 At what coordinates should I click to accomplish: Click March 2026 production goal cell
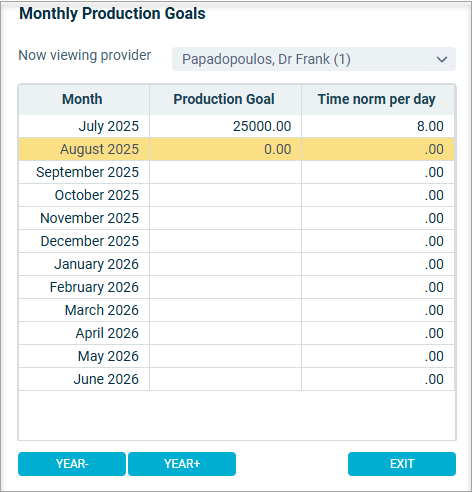pyautogui.click(x=226, y=310)
